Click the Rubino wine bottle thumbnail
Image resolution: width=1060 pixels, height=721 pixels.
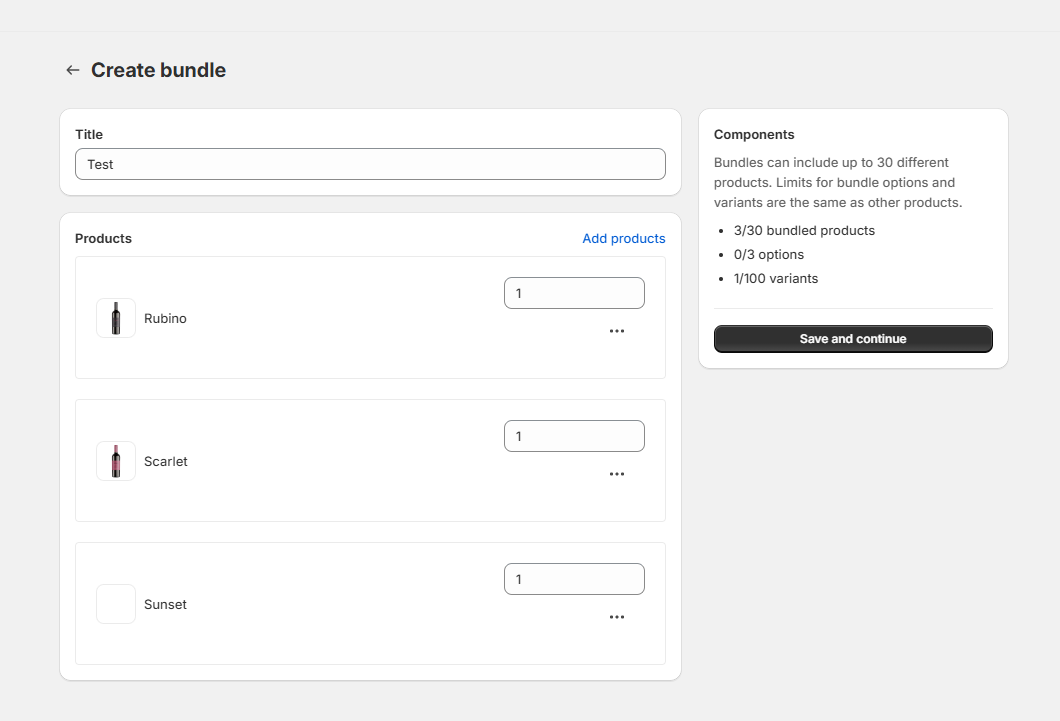(x=116, y=318)
